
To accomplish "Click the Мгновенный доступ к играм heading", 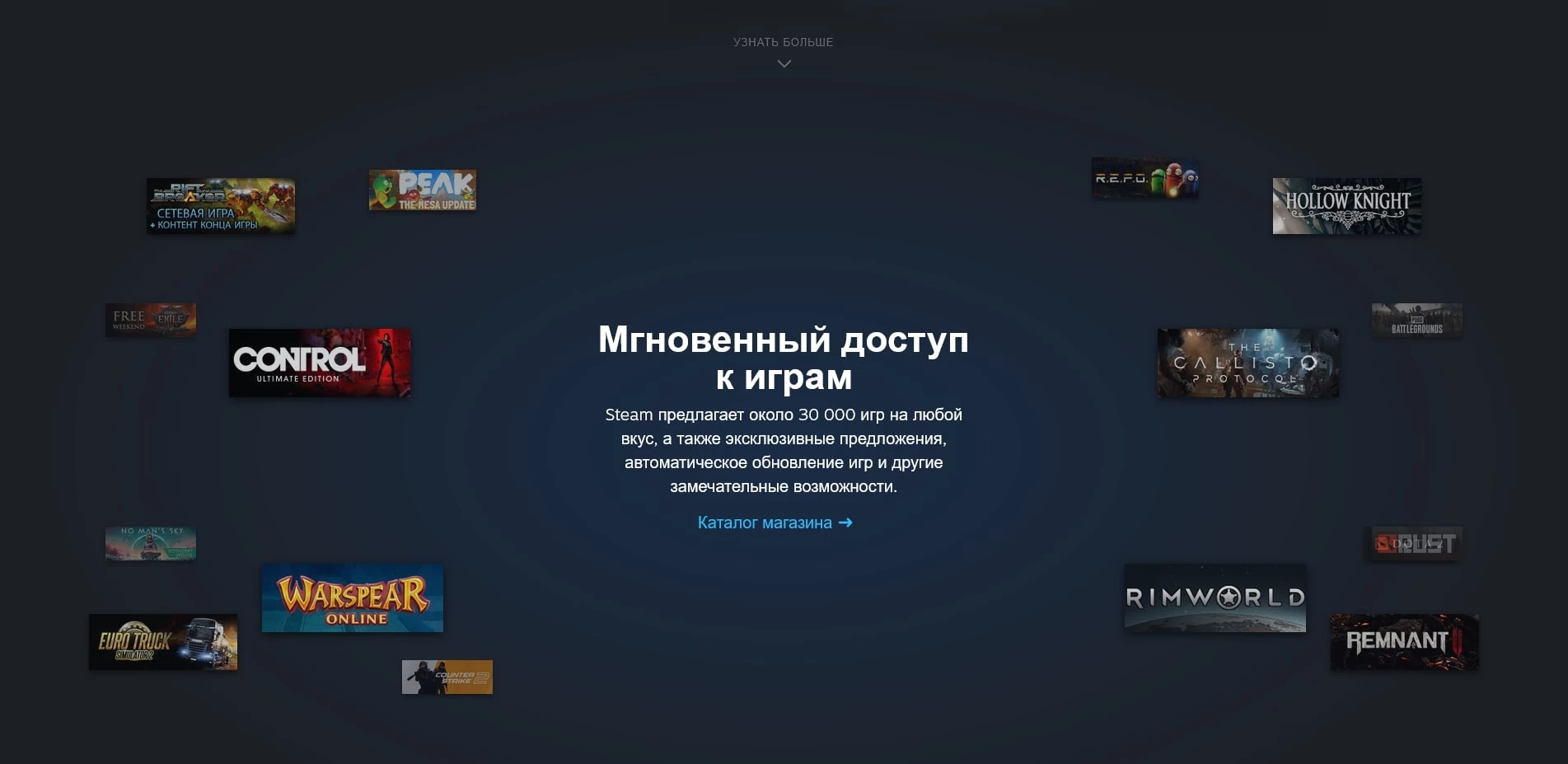I will (x=782, y=359).
